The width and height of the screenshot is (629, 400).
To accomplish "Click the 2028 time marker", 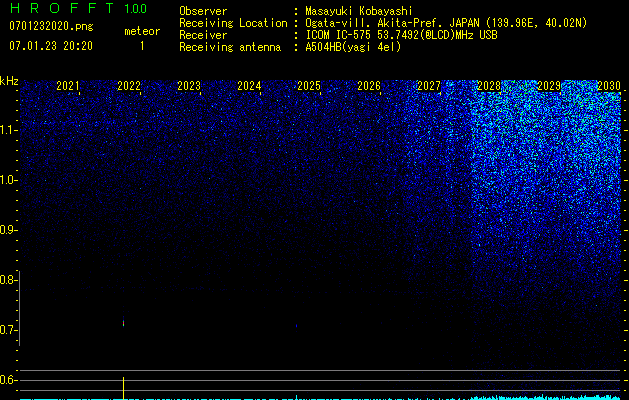I will click(x=489, y=86).
